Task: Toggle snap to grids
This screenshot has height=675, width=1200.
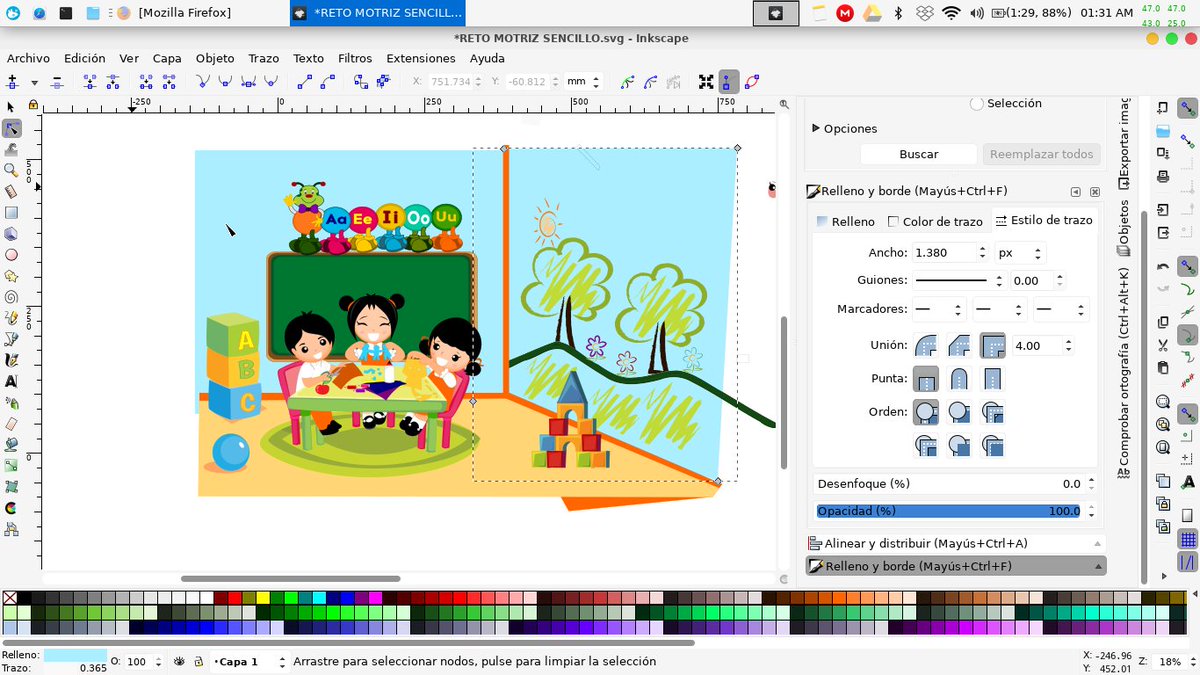Action: [1188, 540]
